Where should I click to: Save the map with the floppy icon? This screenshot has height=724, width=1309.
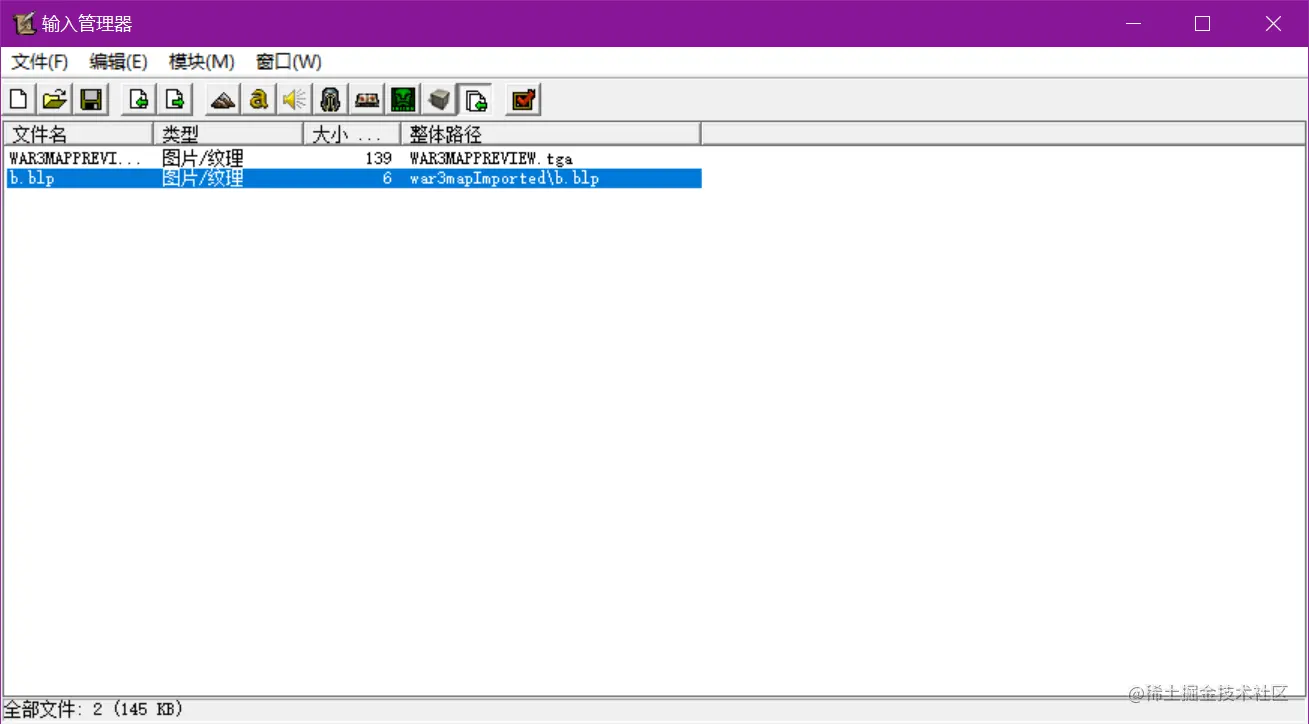[91, 99]
